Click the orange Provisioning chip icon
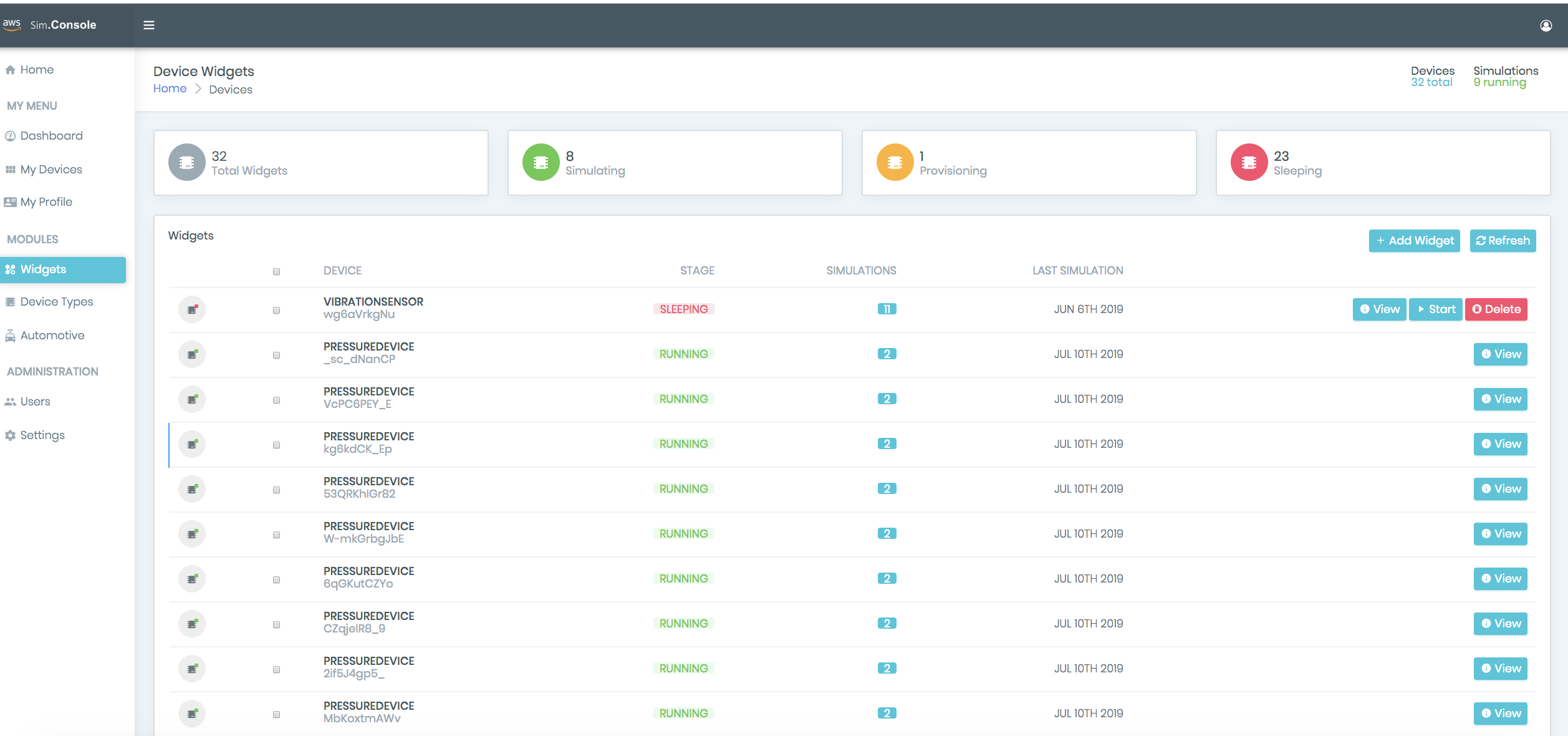This screenshot has height=736, width=1568. click(x=895, y=162)
